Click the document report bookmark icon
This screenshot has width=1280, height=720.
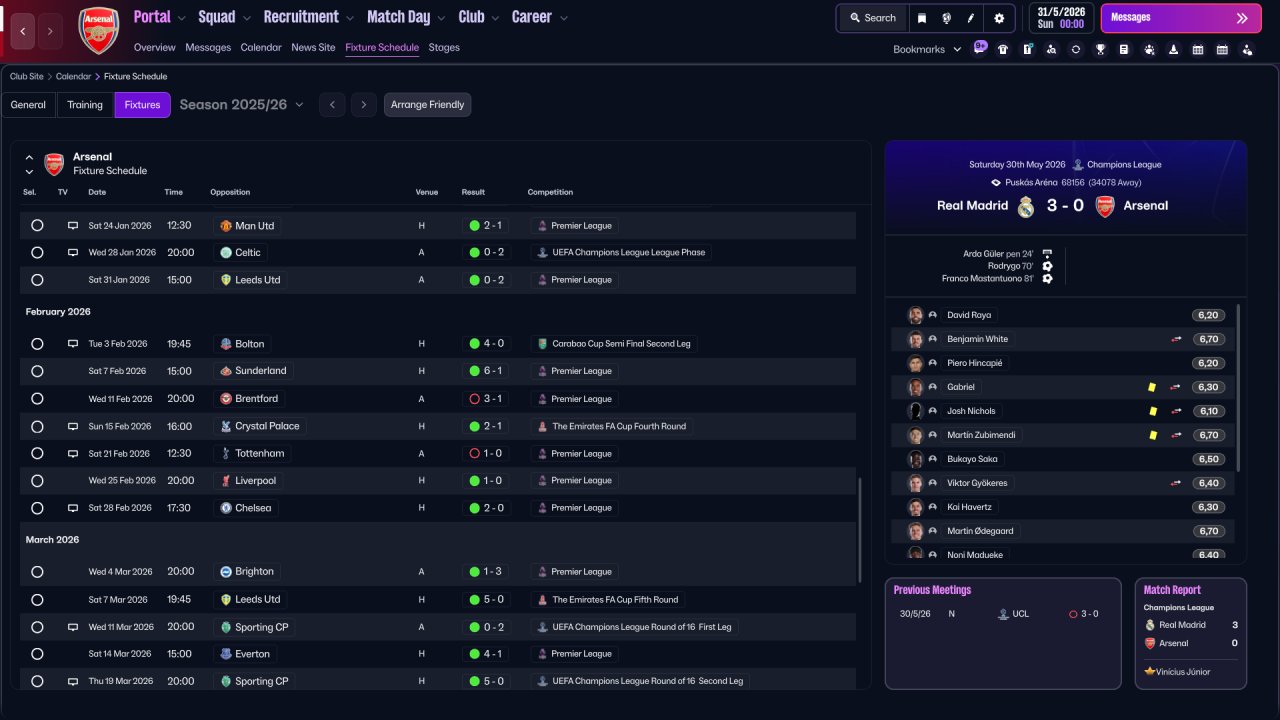click(x=1124, y=49)
